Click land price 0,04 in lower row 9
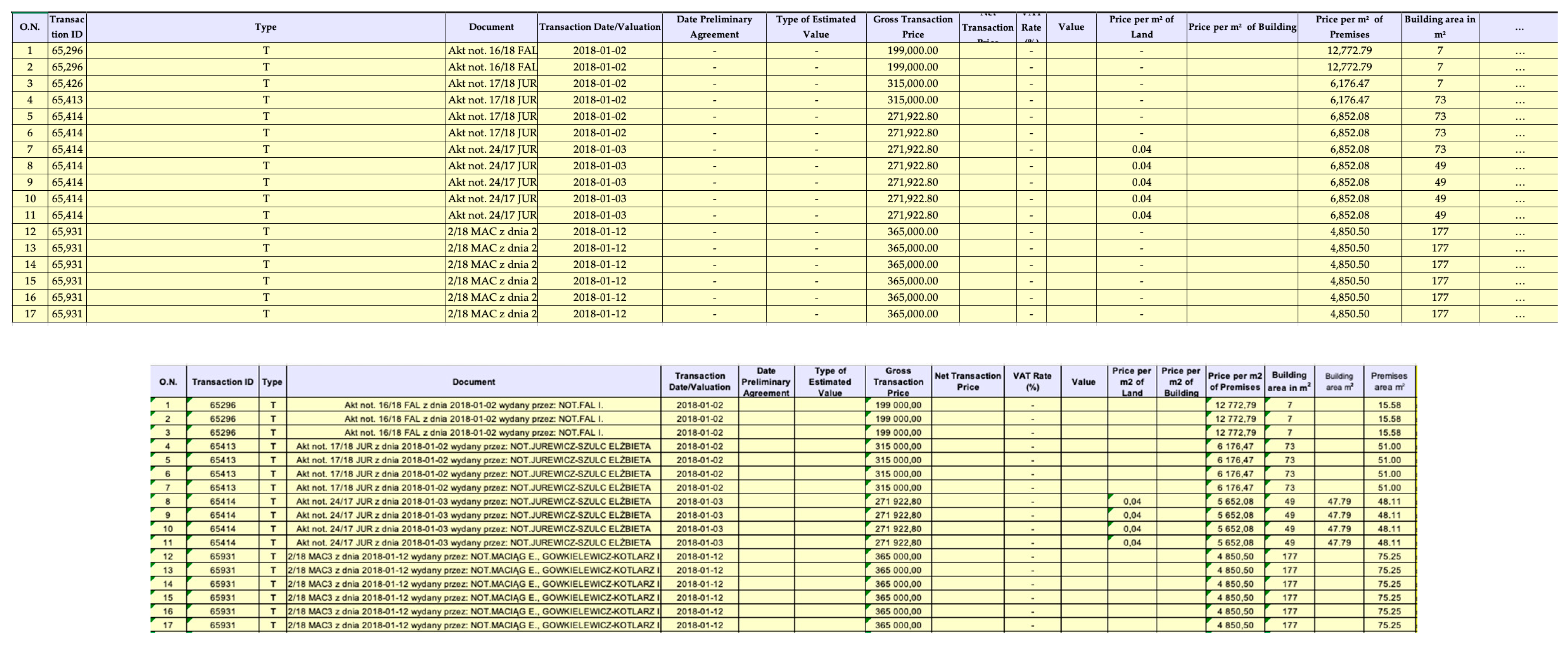1568x645 pixels. (1132, 515)
